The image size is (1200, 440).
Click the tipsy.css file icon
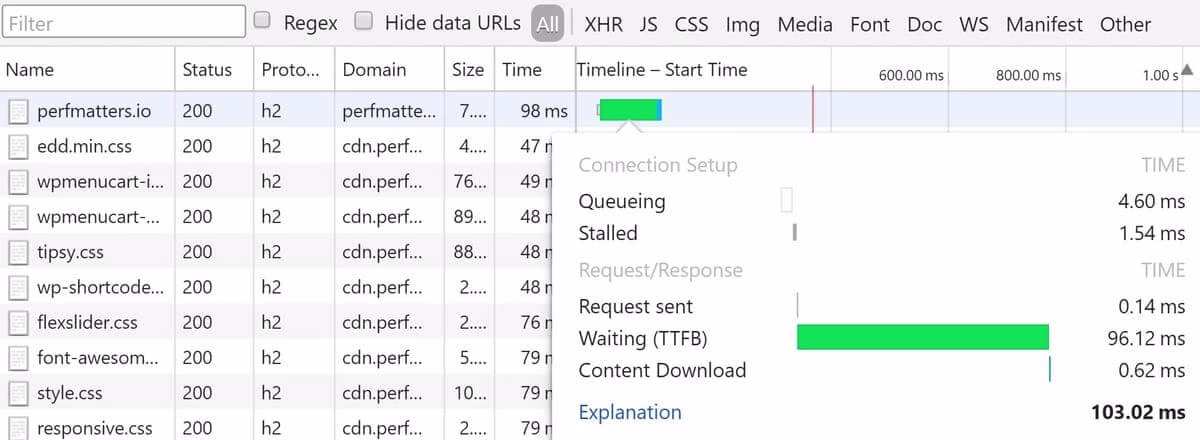point(19,251)
